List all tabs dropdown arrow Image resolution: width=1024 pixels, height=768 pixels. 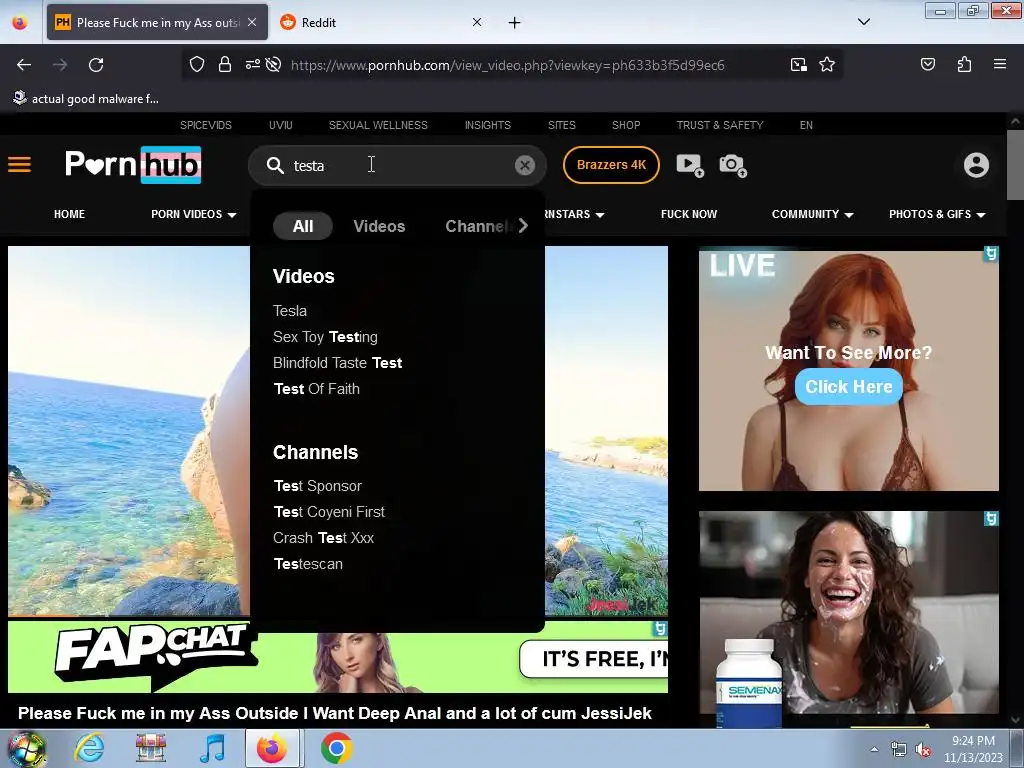click(x=863, y=22)
